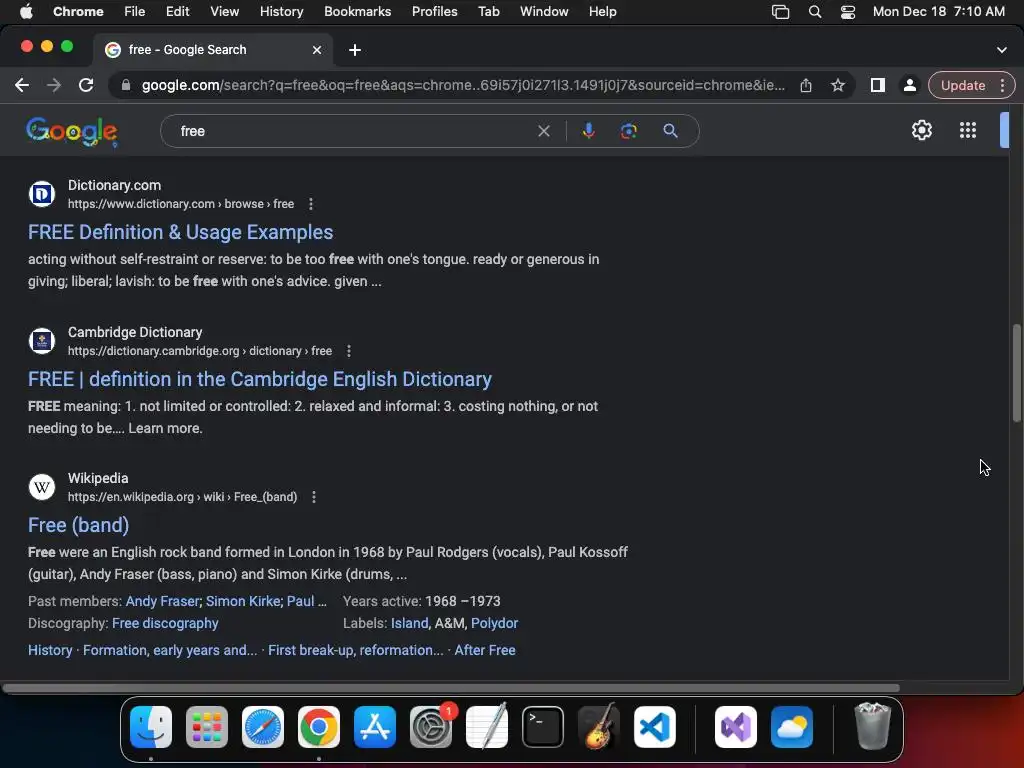Click the Andy Fraser link
The height and width of the screenshot is (768, 1024).
tap(163, 601)
